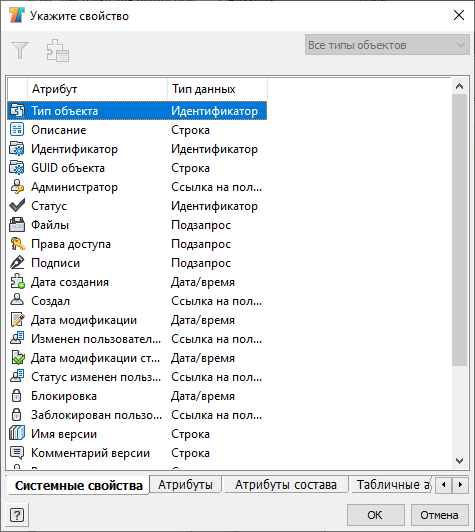Click the Подписи pen icon
Image resolution: width=475 pixels, height=532 pixels.
[17, 263]
